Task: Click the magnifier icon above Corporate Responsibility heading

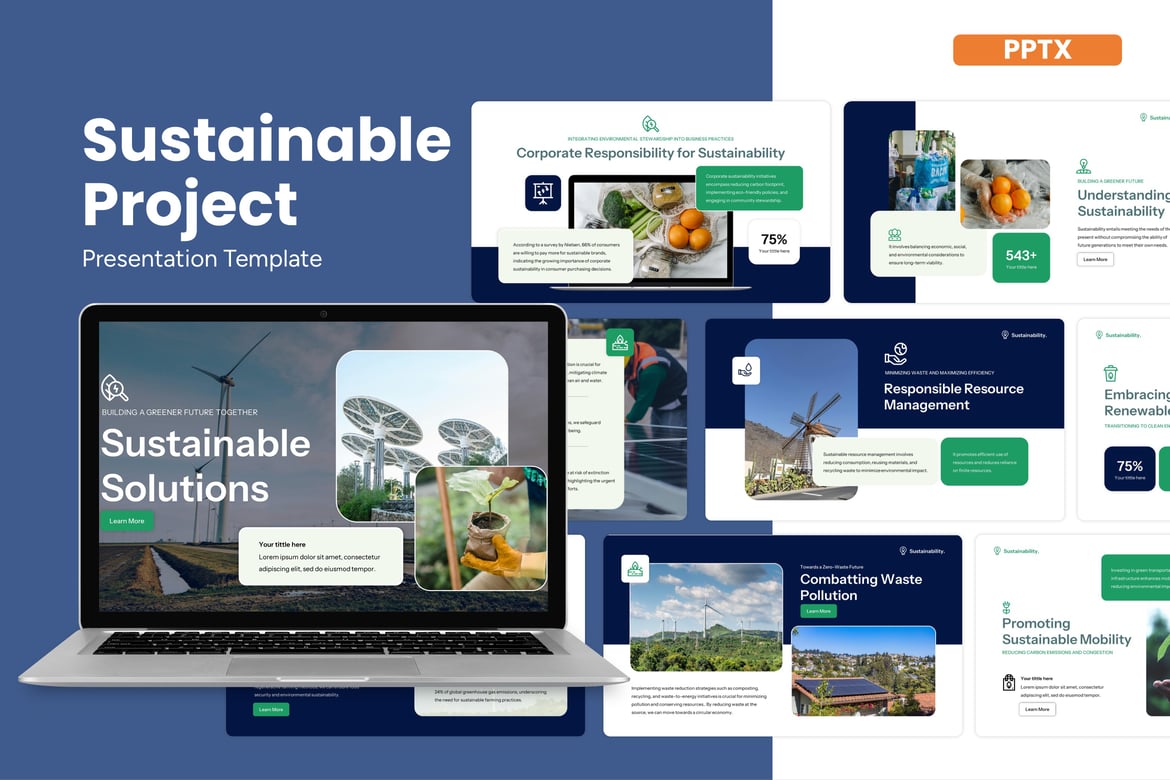Action: click(651, 124)
